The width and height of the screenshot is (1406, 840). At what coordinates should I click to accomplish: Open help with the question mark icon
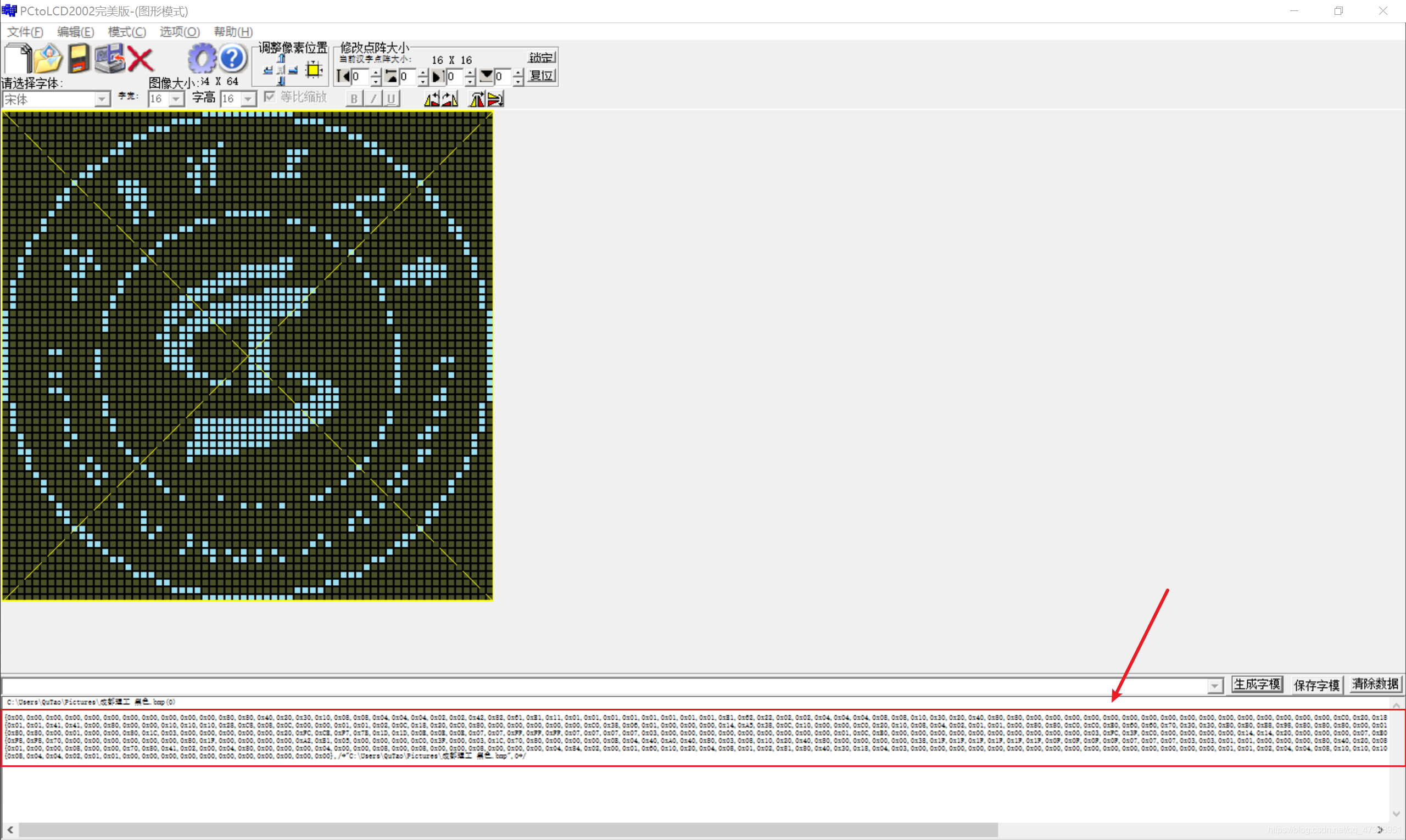pyautogui.click(x=232, y=58)
